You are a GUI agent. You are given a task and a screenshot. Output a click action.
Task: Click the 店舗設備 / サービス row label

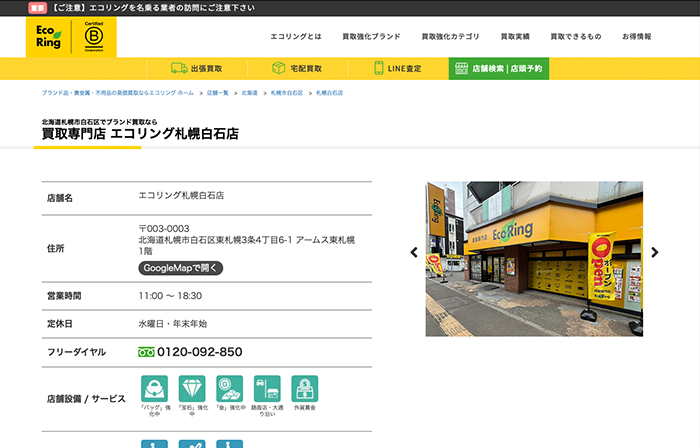coord(86,399)
